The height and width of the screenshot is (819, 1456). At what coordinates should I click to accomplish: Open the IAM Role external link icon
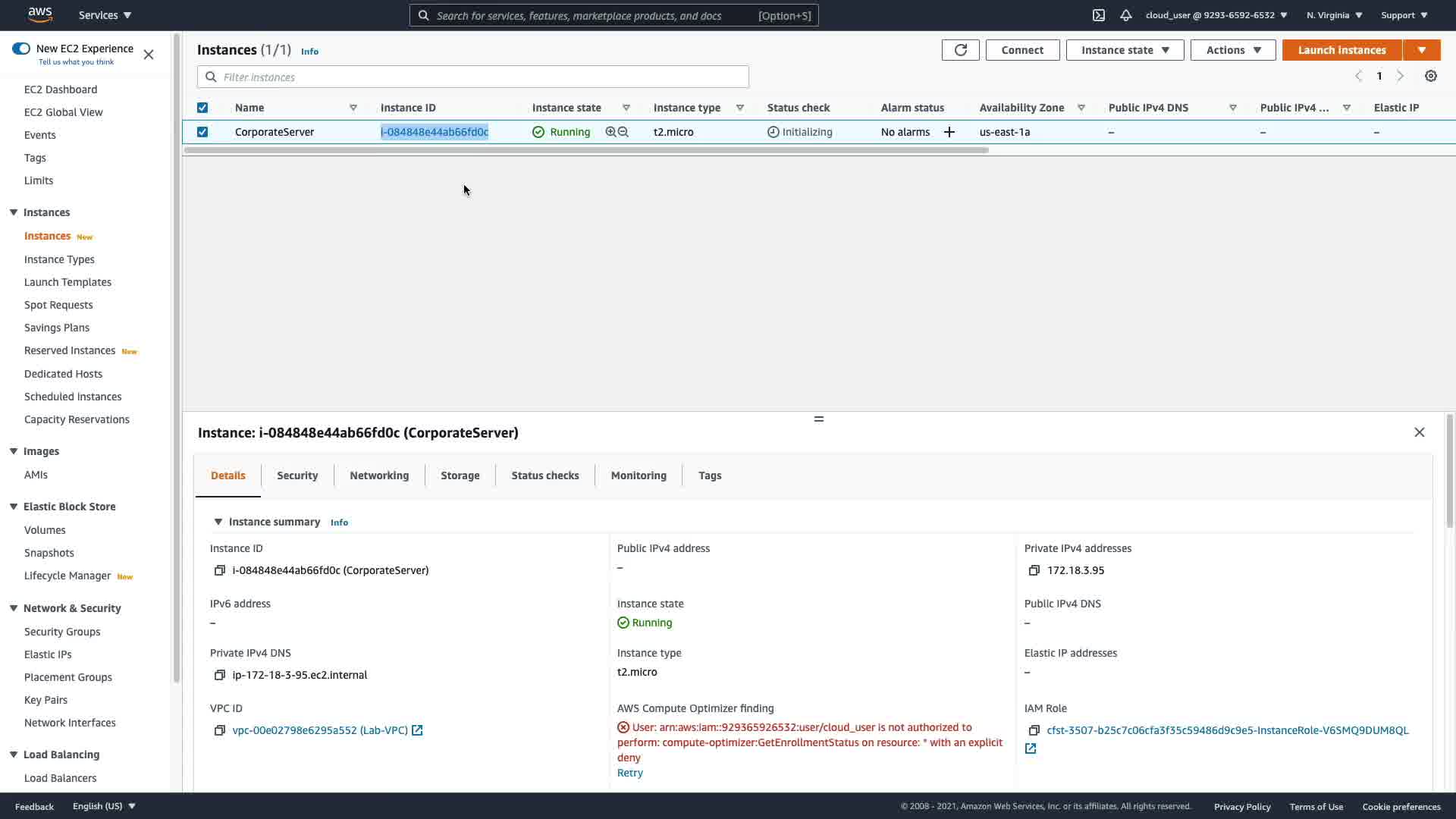[1031, 748]
